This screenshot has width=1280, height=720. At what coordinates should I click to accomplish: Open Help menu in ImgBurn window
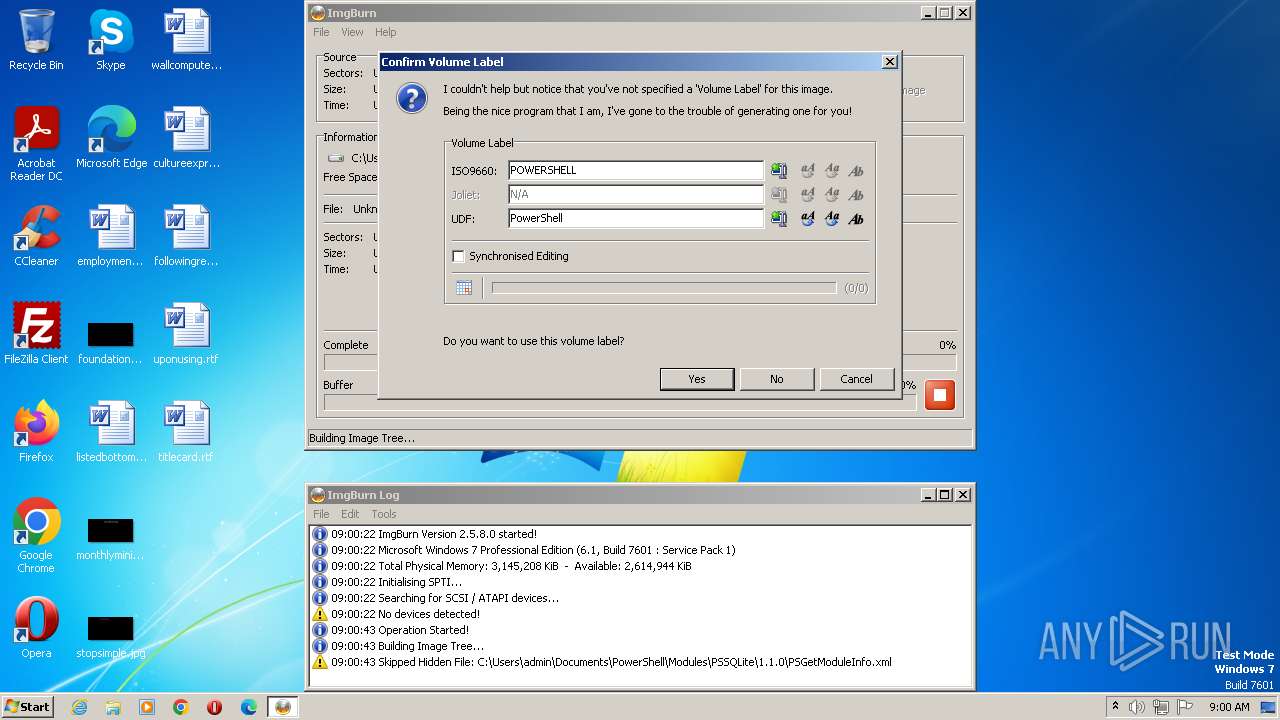pos(385,32)
